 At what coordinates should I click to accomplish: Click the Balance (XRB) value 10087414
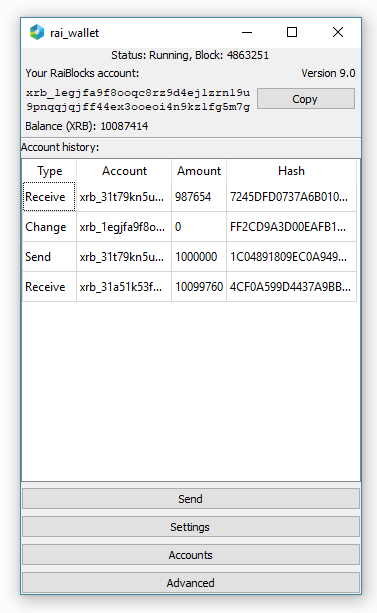pos(124,126)
